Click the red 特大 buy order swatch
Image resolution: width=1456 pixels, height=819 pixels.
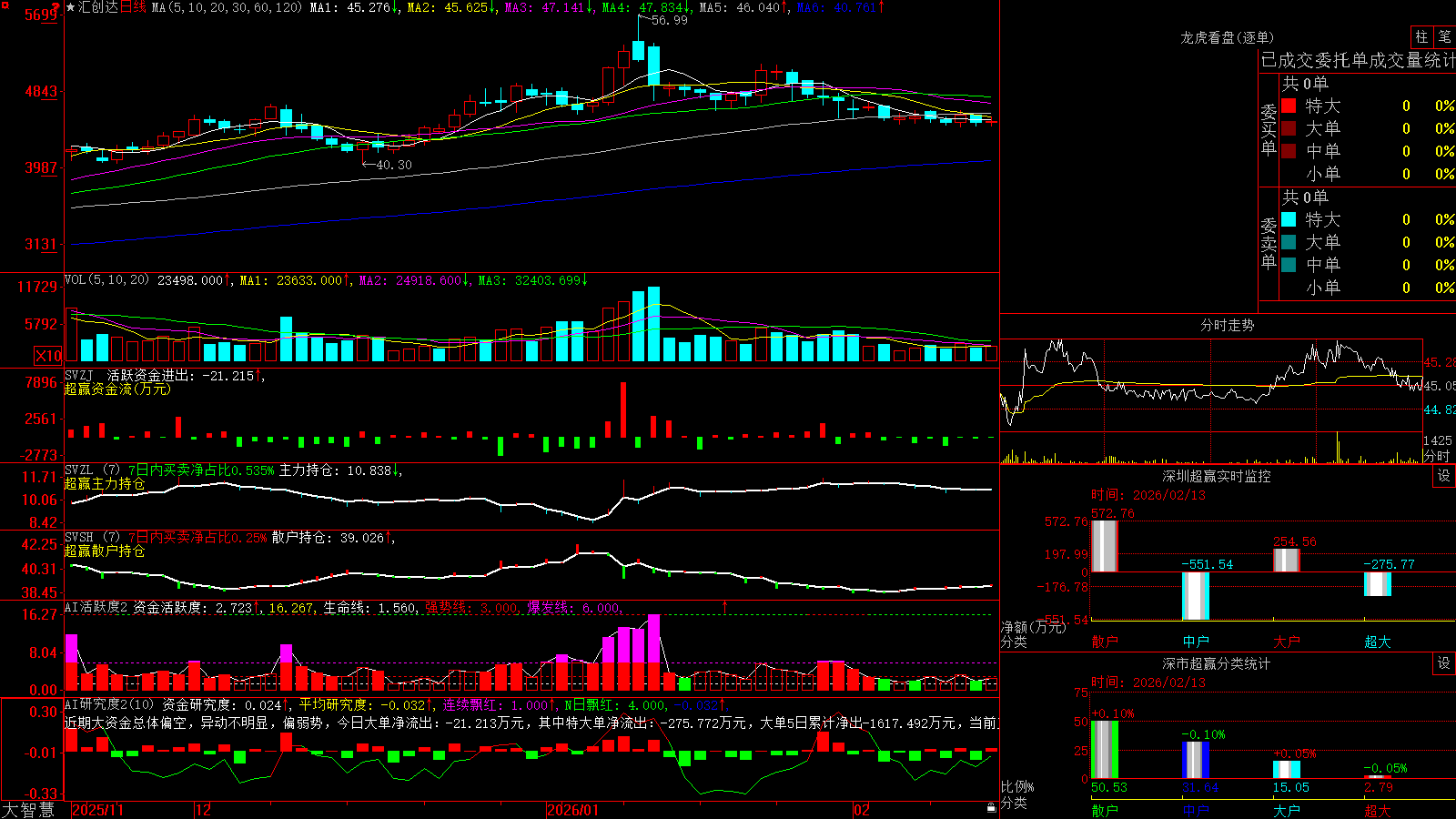pos(1289,106)
